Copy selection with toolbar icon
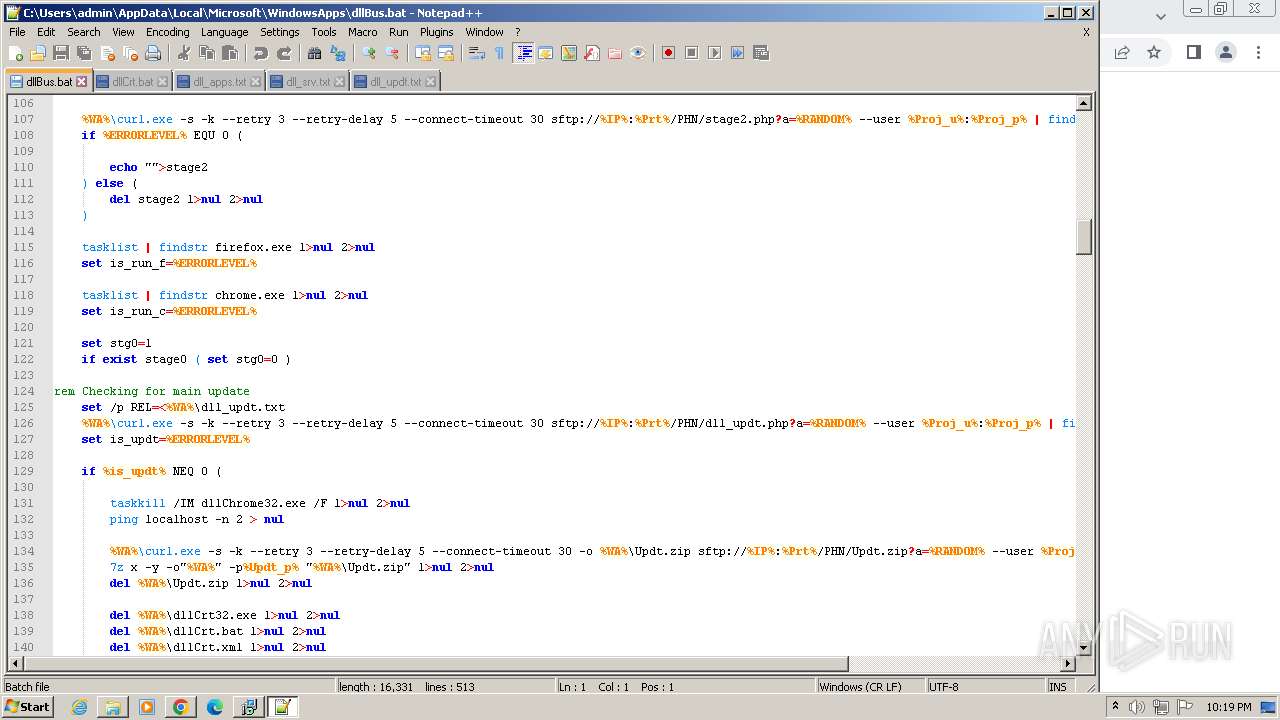The height and width of the screenshot is (720, 1280). [x=207, y=53]
